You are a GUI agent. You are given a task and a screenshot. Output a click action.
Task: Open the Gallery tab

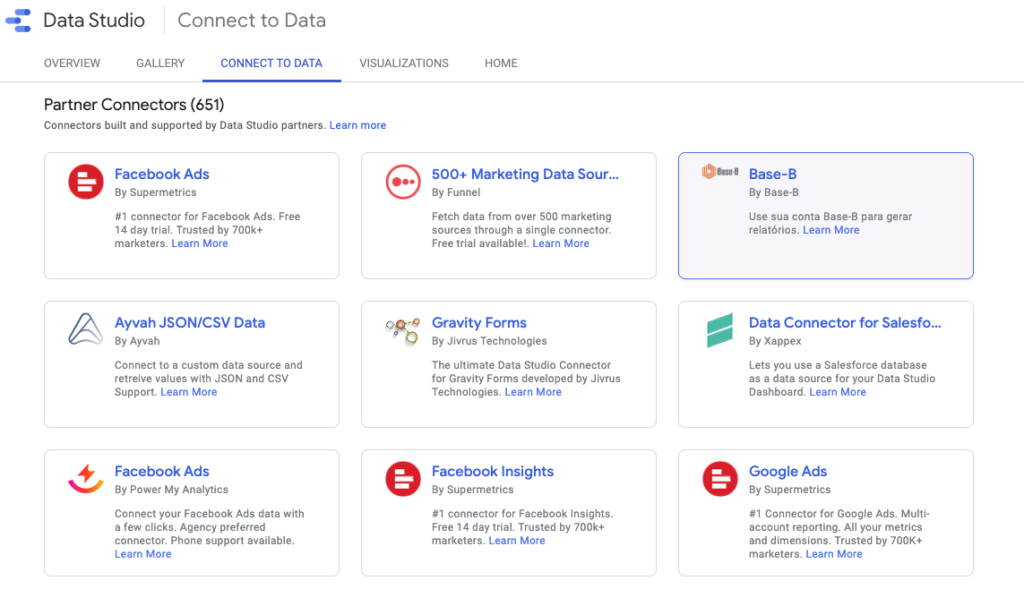point(160,63)
